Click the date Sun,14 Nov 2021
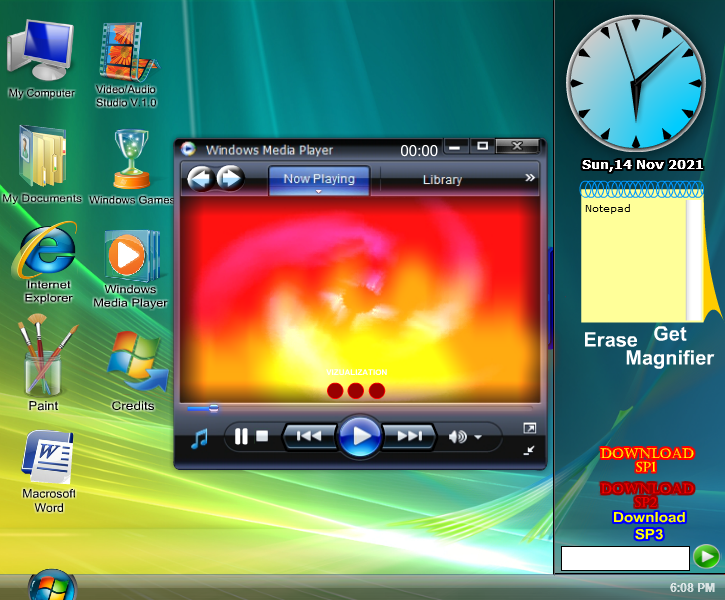725x600 pixels. click(642, 165)
